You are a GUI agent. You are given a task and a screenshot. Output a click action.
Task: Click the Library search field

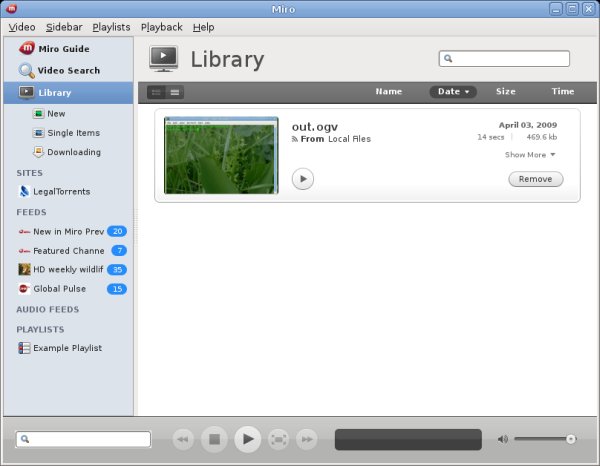[504, 59]
